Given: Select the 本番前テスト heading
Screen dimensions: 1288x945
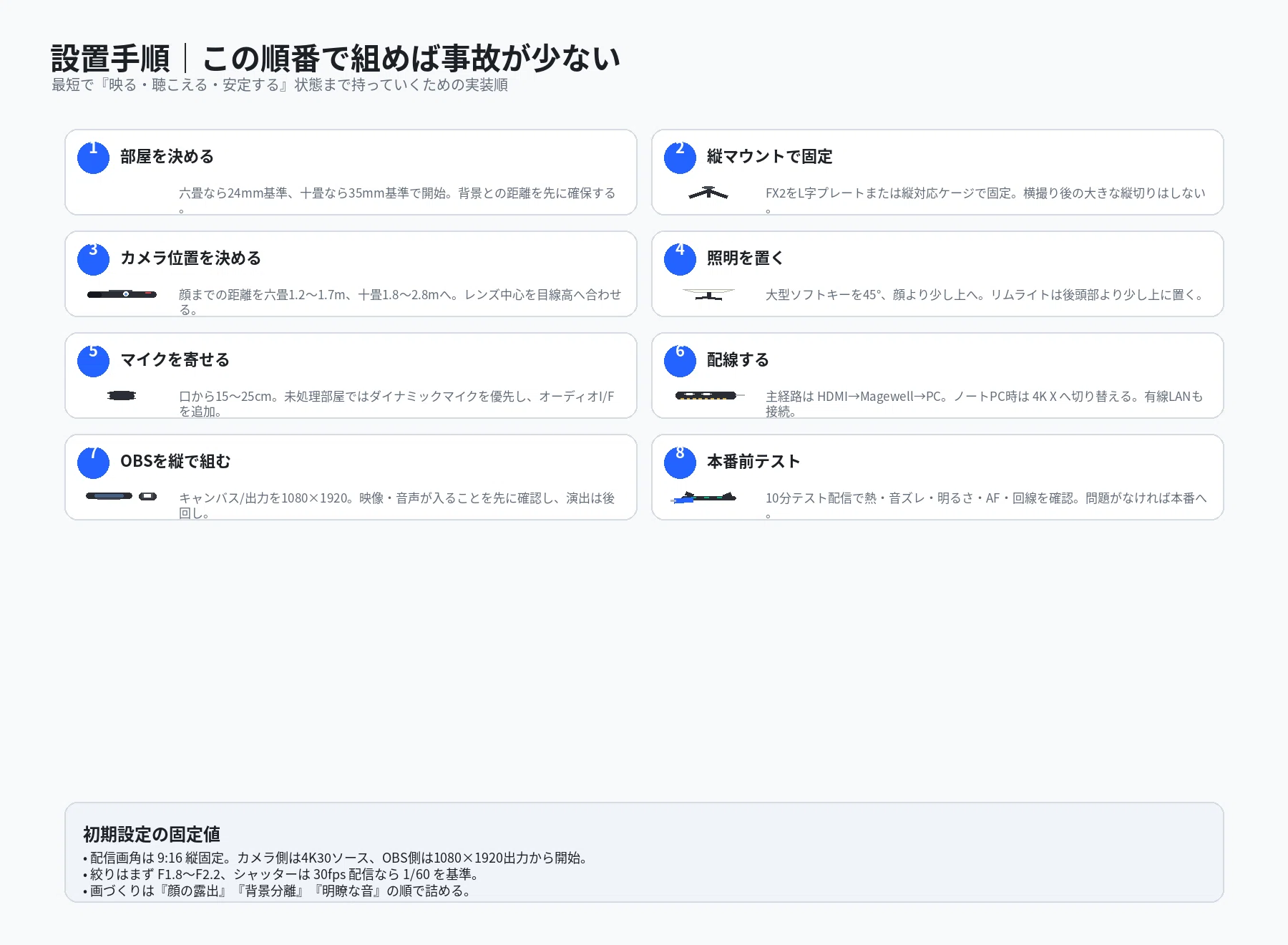Looking at the screenshot, I should coord(753,462).
